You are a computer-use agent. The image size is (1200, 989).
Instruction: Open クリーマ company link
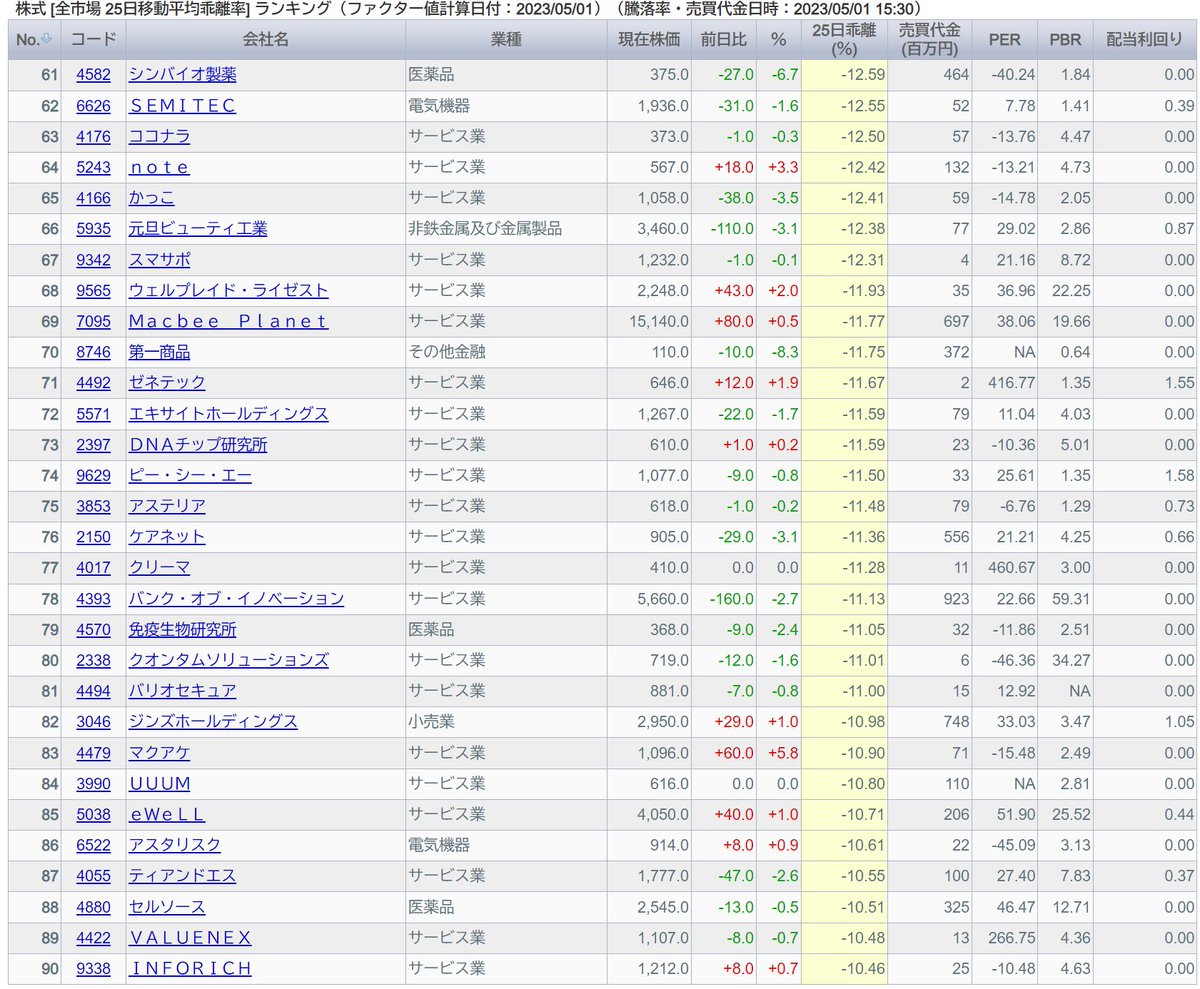[x=159, y=568]
